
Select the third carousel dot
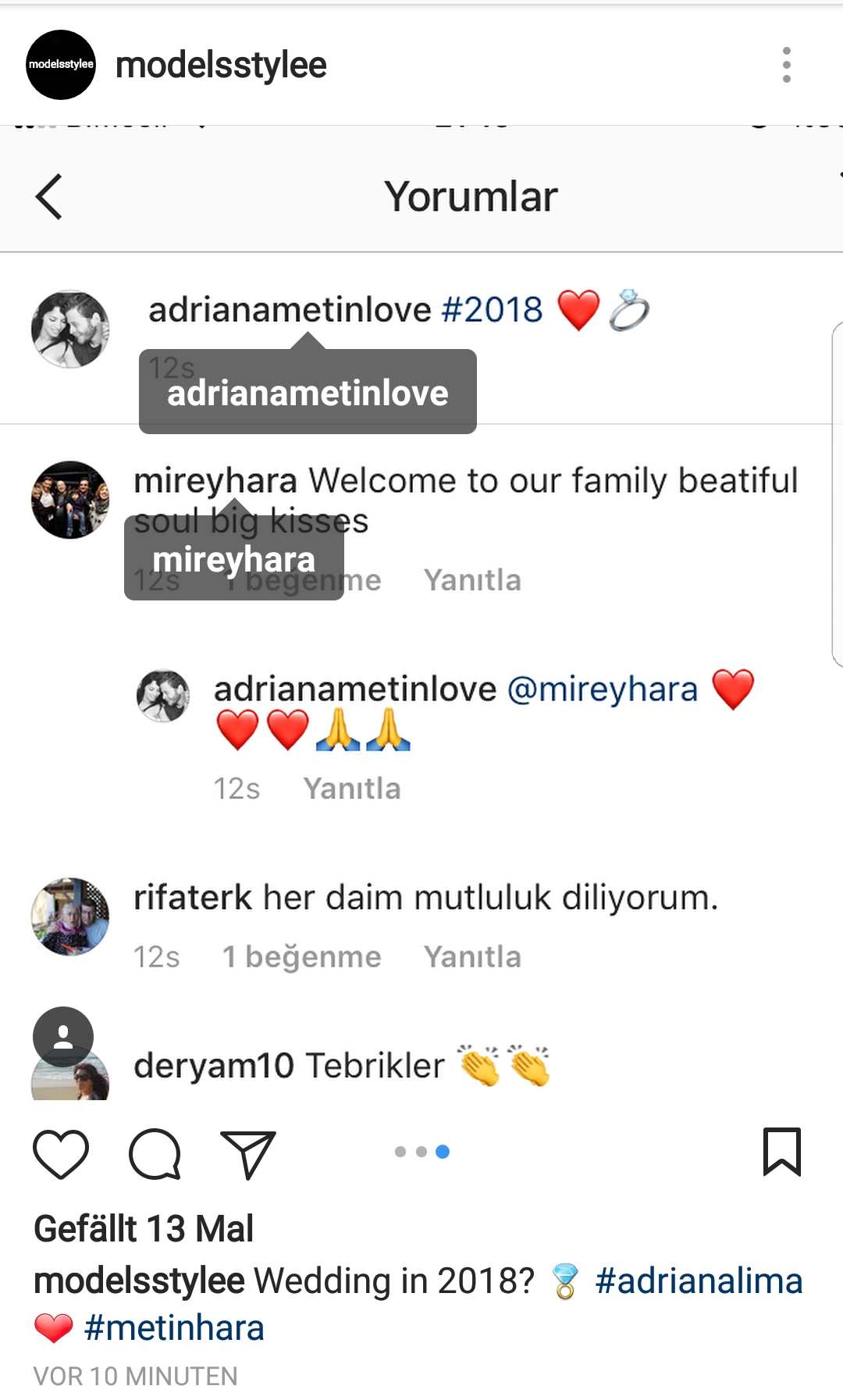point(443,1152)
